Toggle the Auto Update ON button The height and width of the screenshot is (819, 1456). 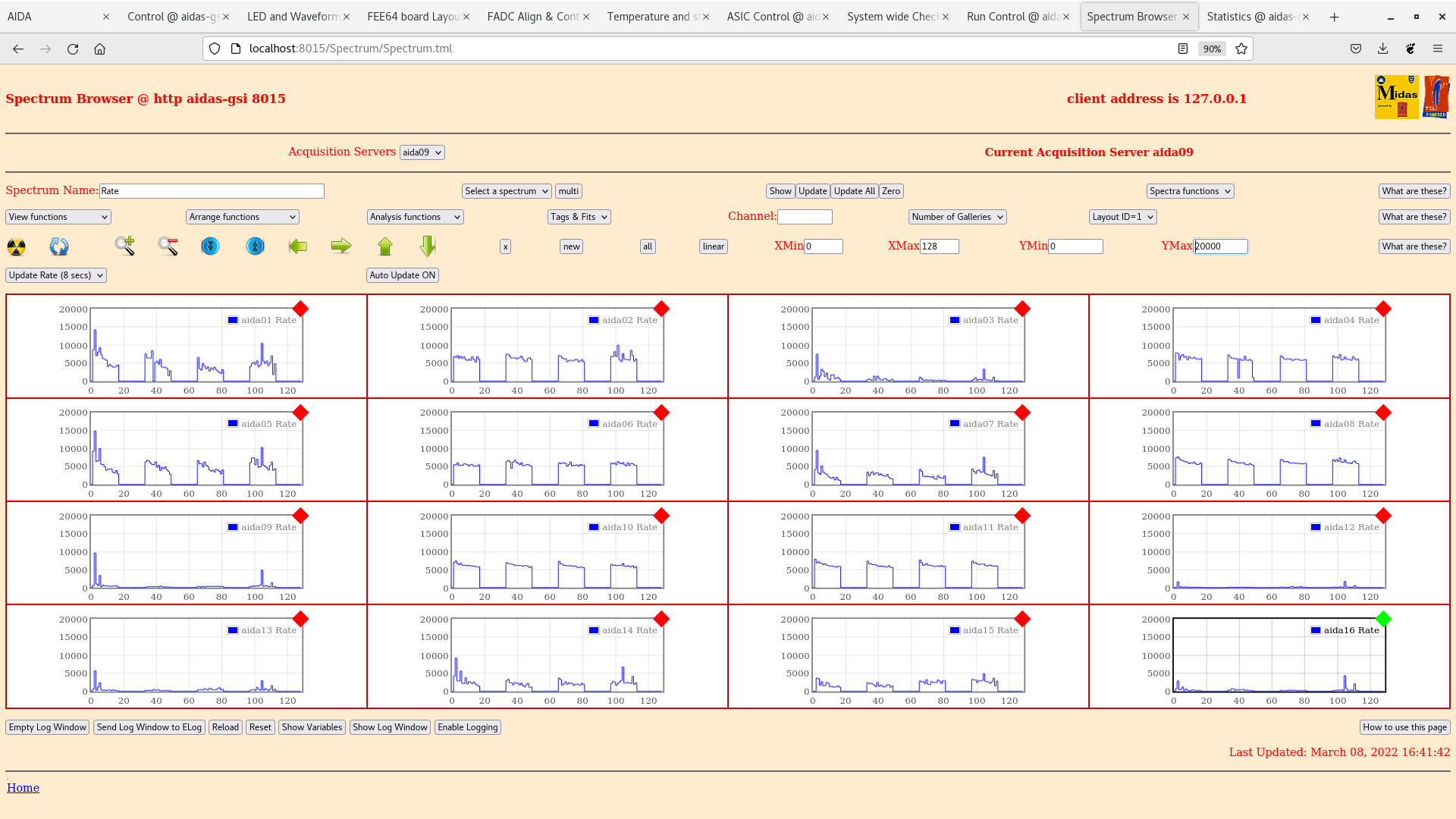click(402, 275)
